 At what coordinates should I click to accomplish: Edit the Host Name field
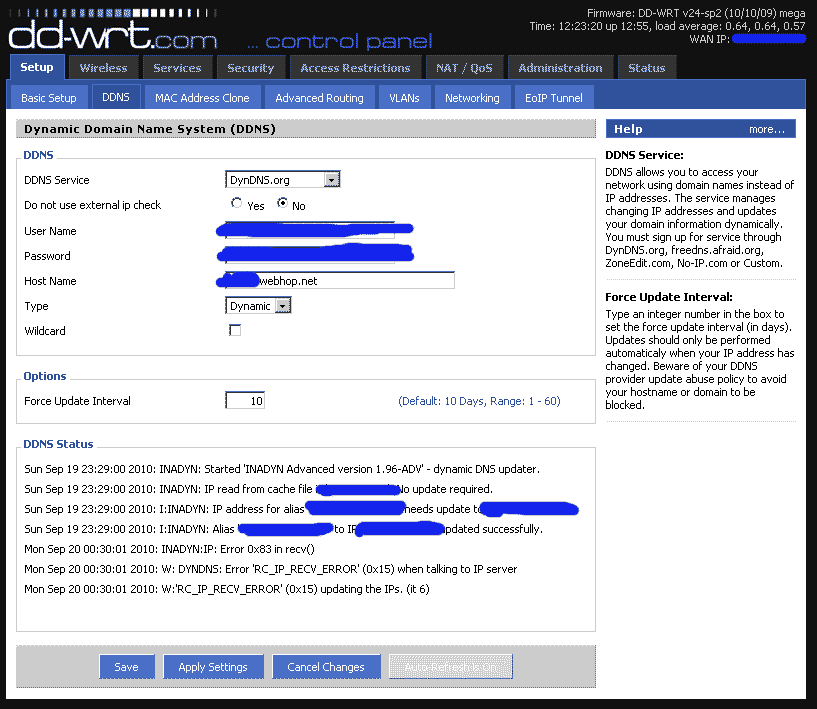340,280
